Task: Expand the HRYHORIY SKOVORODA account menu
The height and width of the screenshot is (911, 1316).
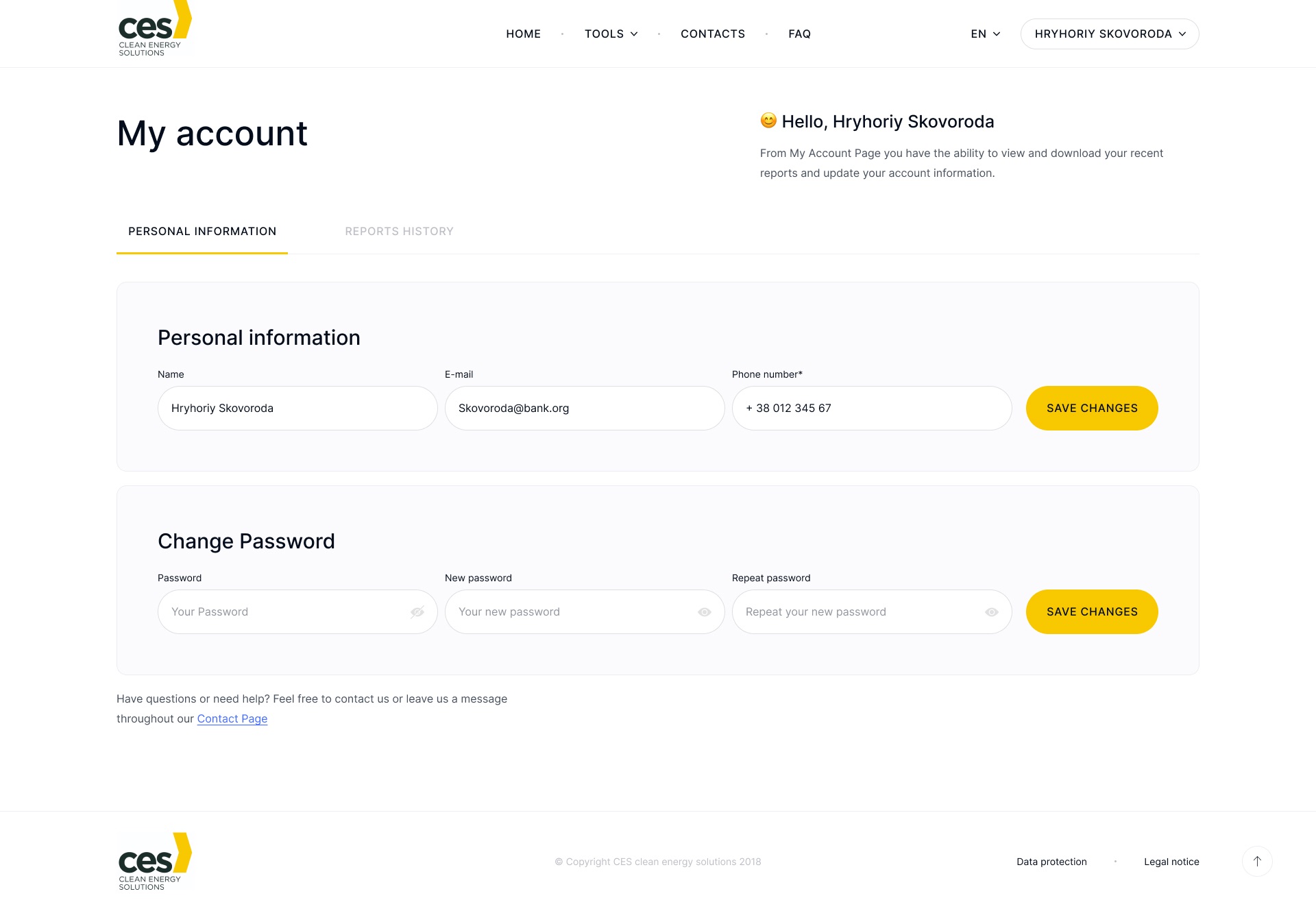Action: click(x=1108, y=34)
